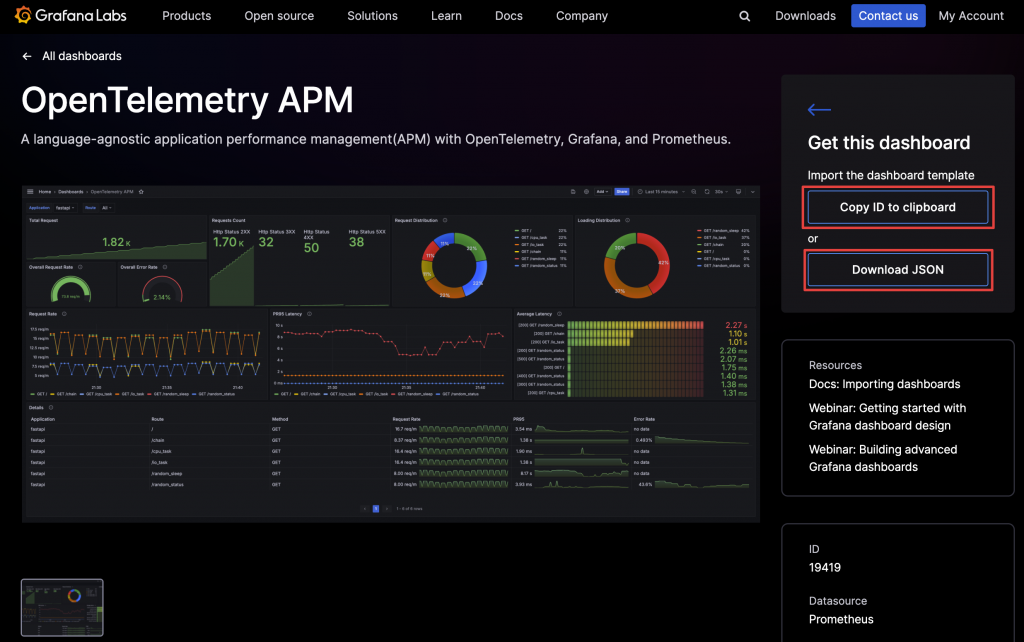
Task: Click the Import the dashboard template text
Action: [x=891, y=175]
